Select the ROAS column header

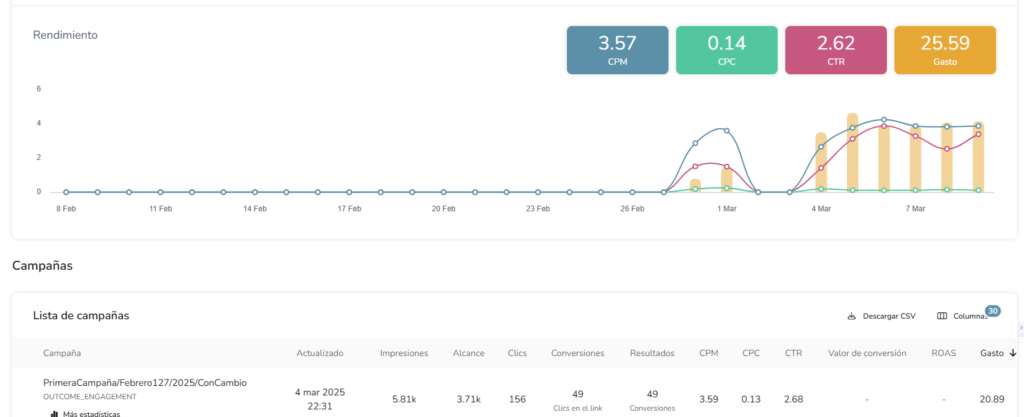coord(943,353)
